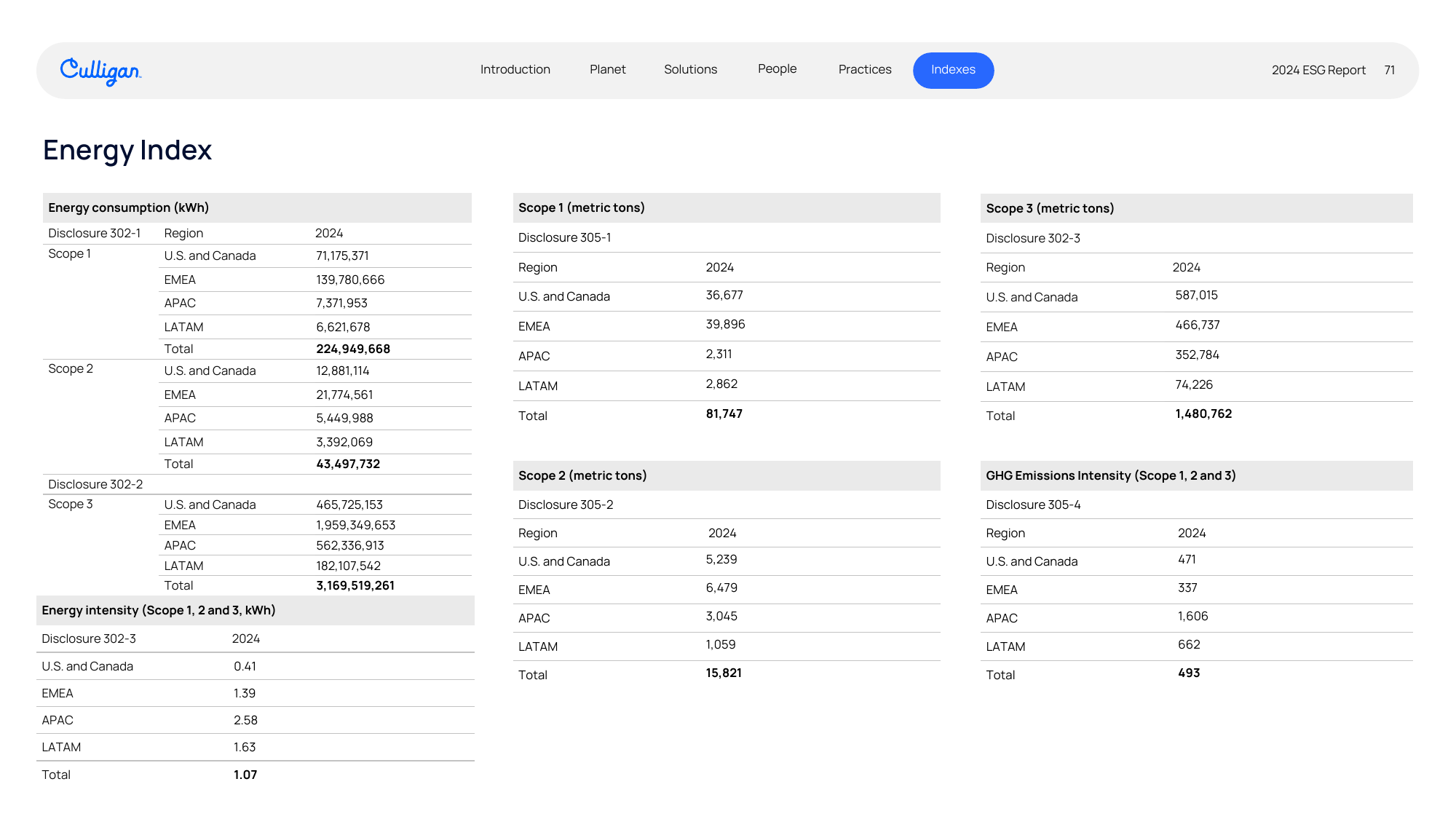Select EMEA Scope 2 value 6,479
Screen dimensions: 1456x819
[721, 588]
